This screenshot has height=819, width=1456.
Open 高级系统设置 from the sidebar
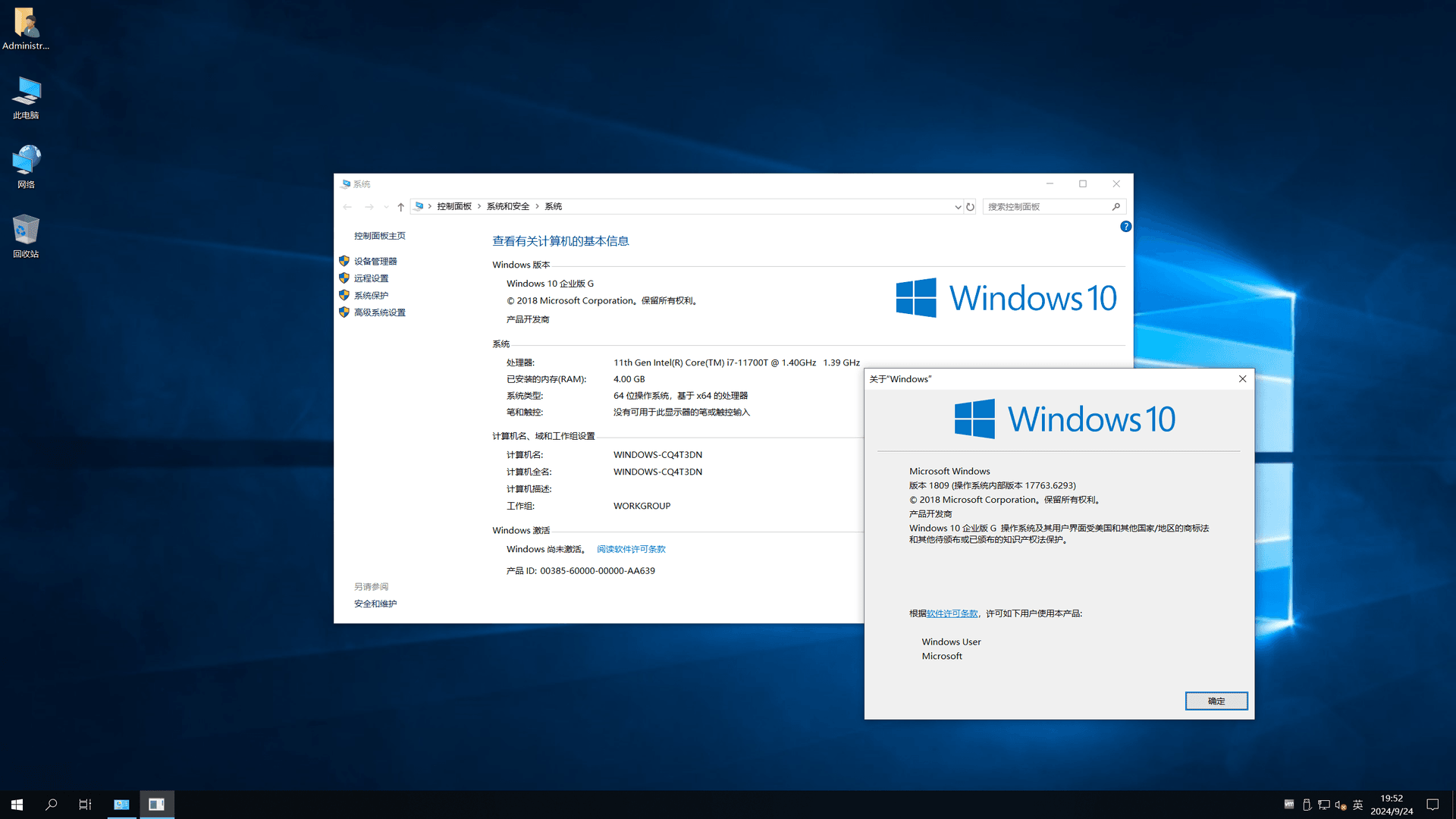[379, 312]
